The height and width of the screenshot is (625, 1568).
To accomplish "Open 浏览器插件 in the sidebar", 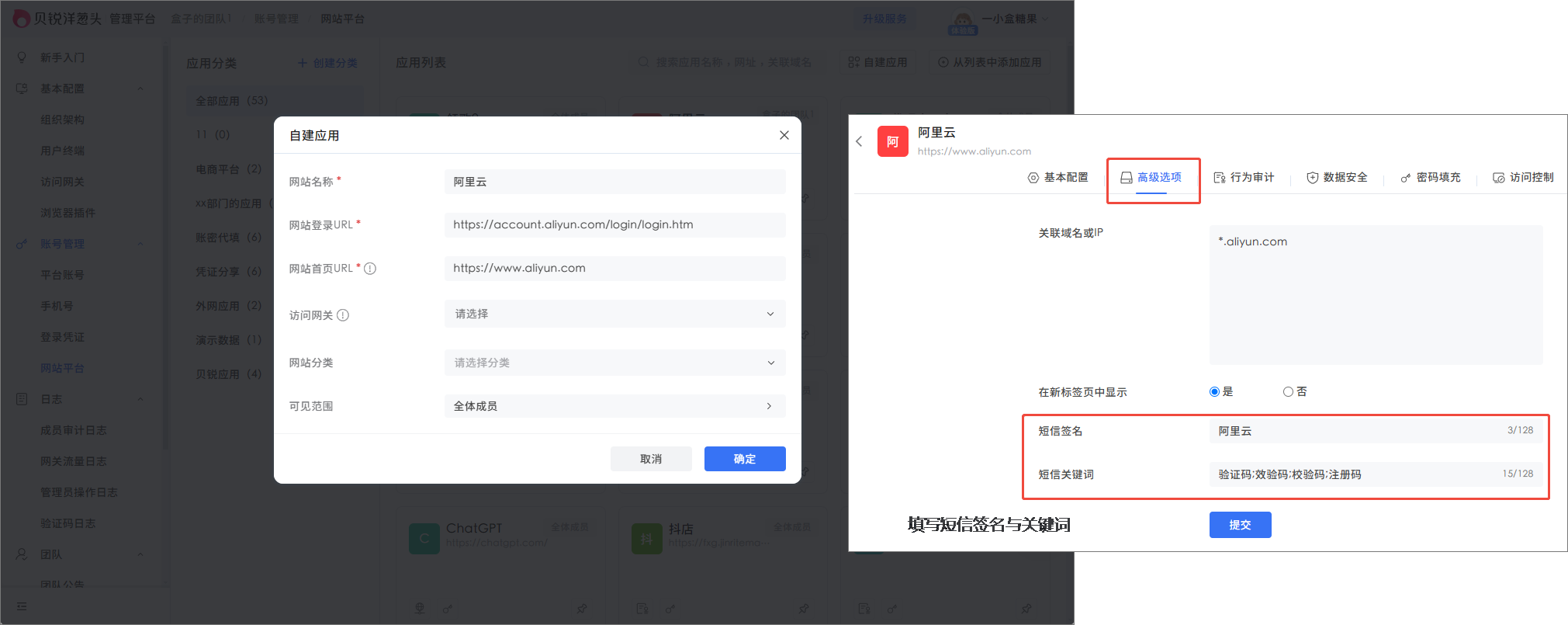I will [68, 213].
